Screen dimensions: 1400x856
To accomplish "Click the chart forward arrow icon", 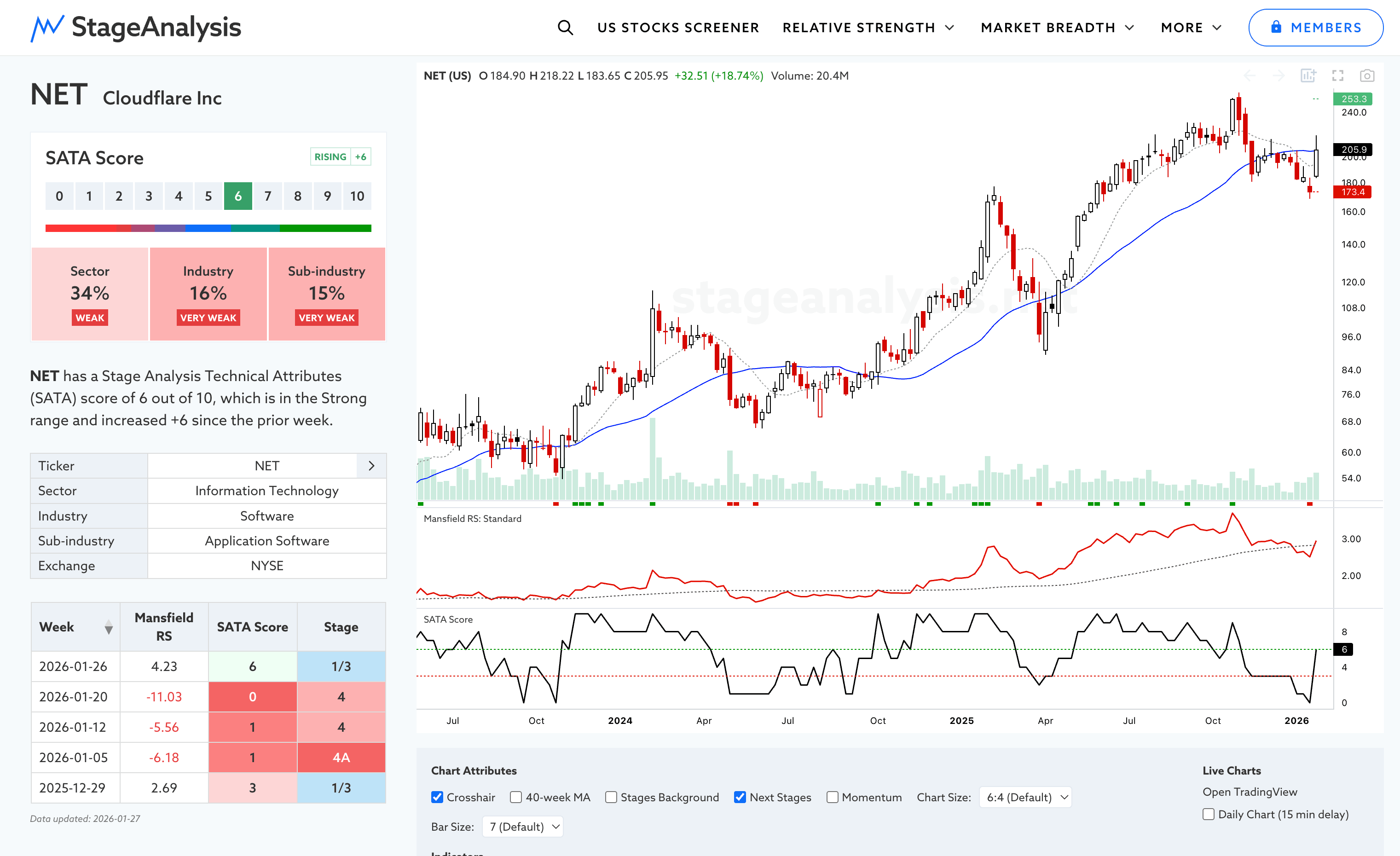I will click(x=1279, y=75).
